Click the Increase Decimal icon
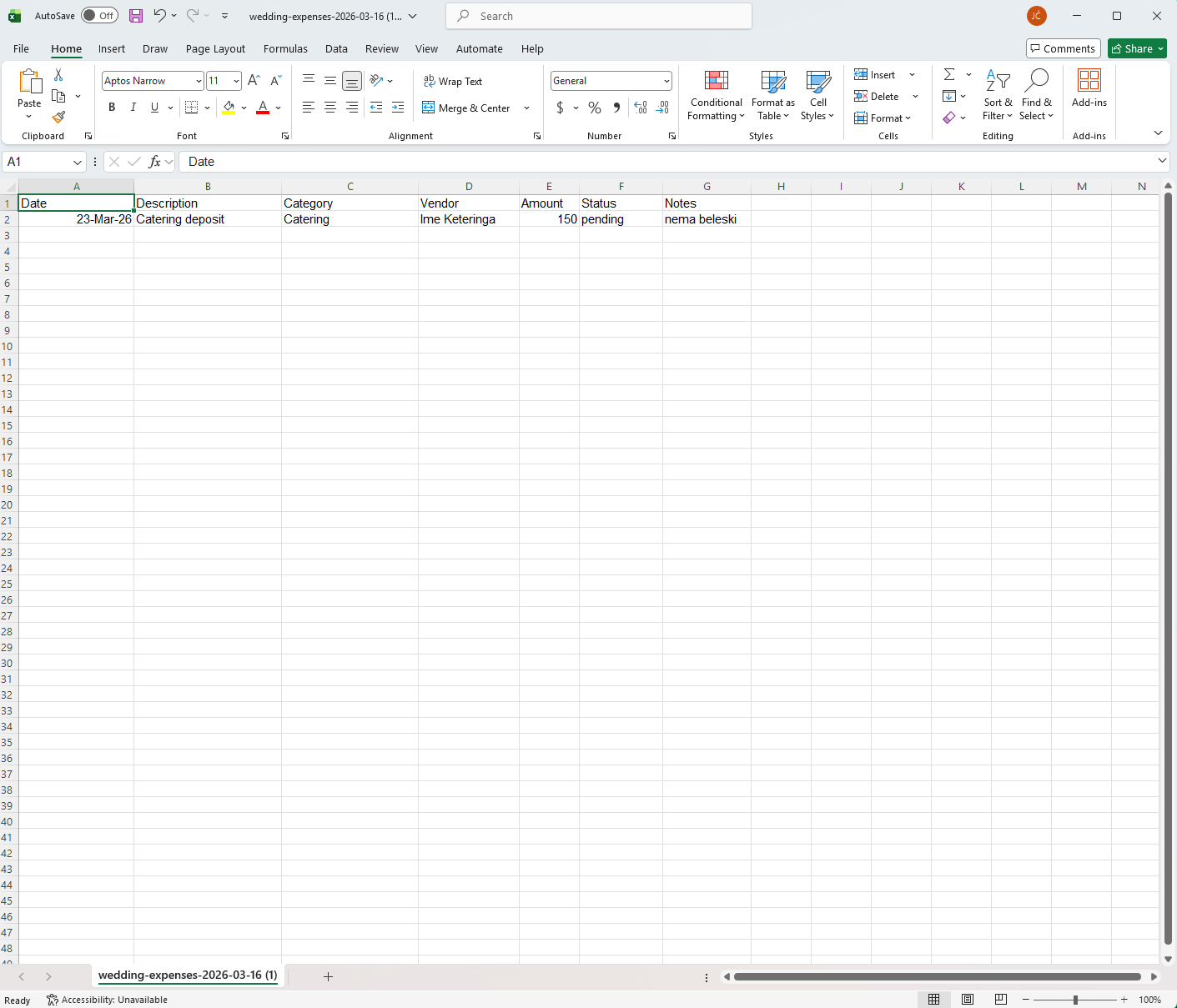This screenshot has height=1008, width=1177. (641, 108)
